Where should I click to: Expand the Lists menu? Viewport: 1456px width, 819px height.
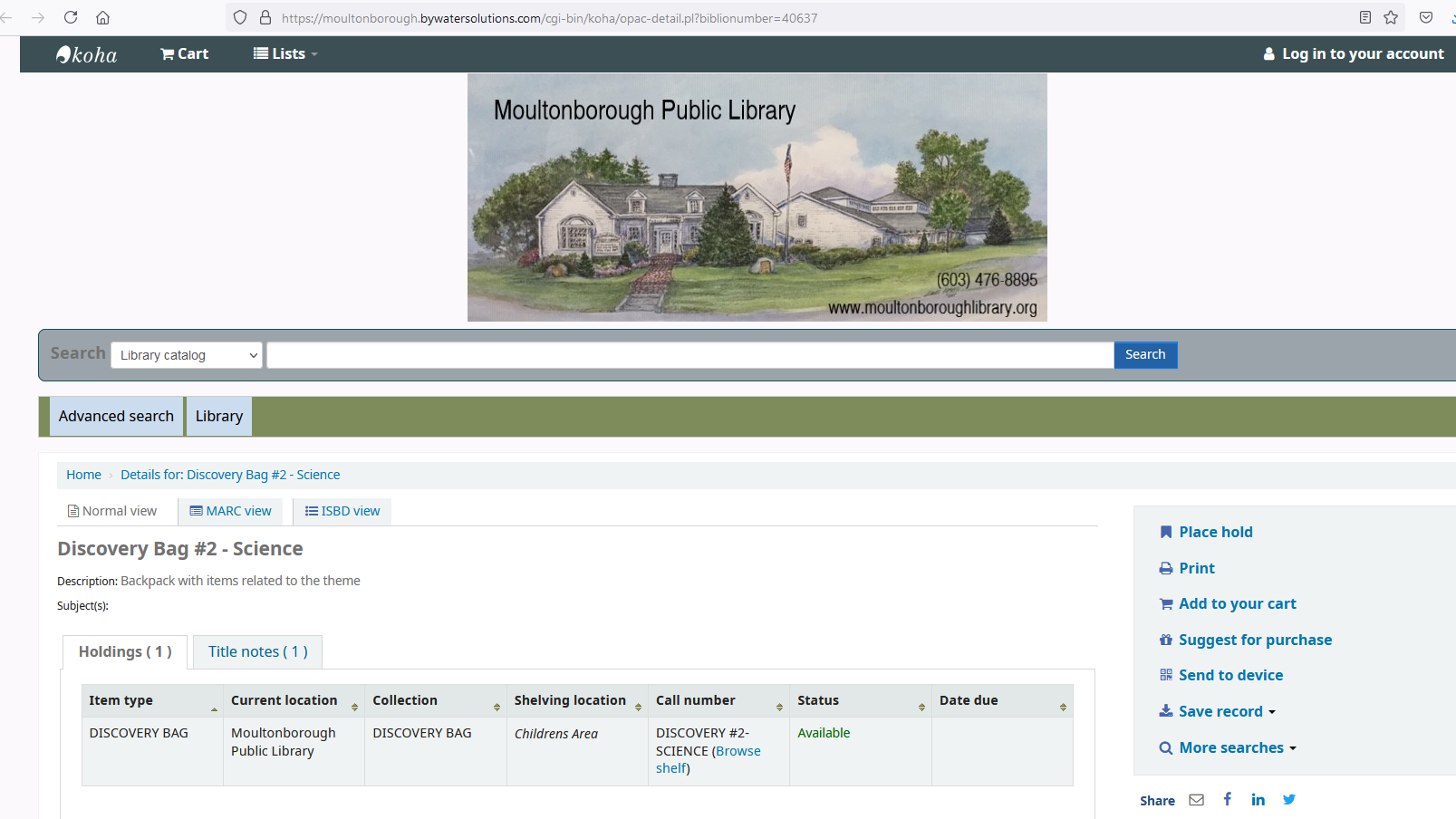click(285, 53)
